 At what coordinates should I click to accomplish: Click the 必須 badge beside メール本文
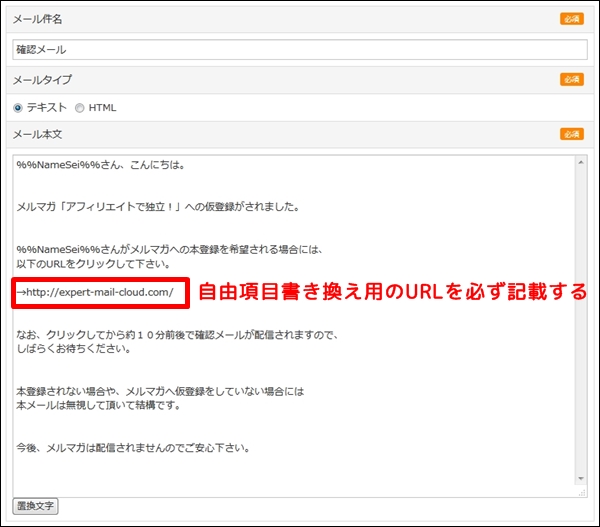click(572, 134)
